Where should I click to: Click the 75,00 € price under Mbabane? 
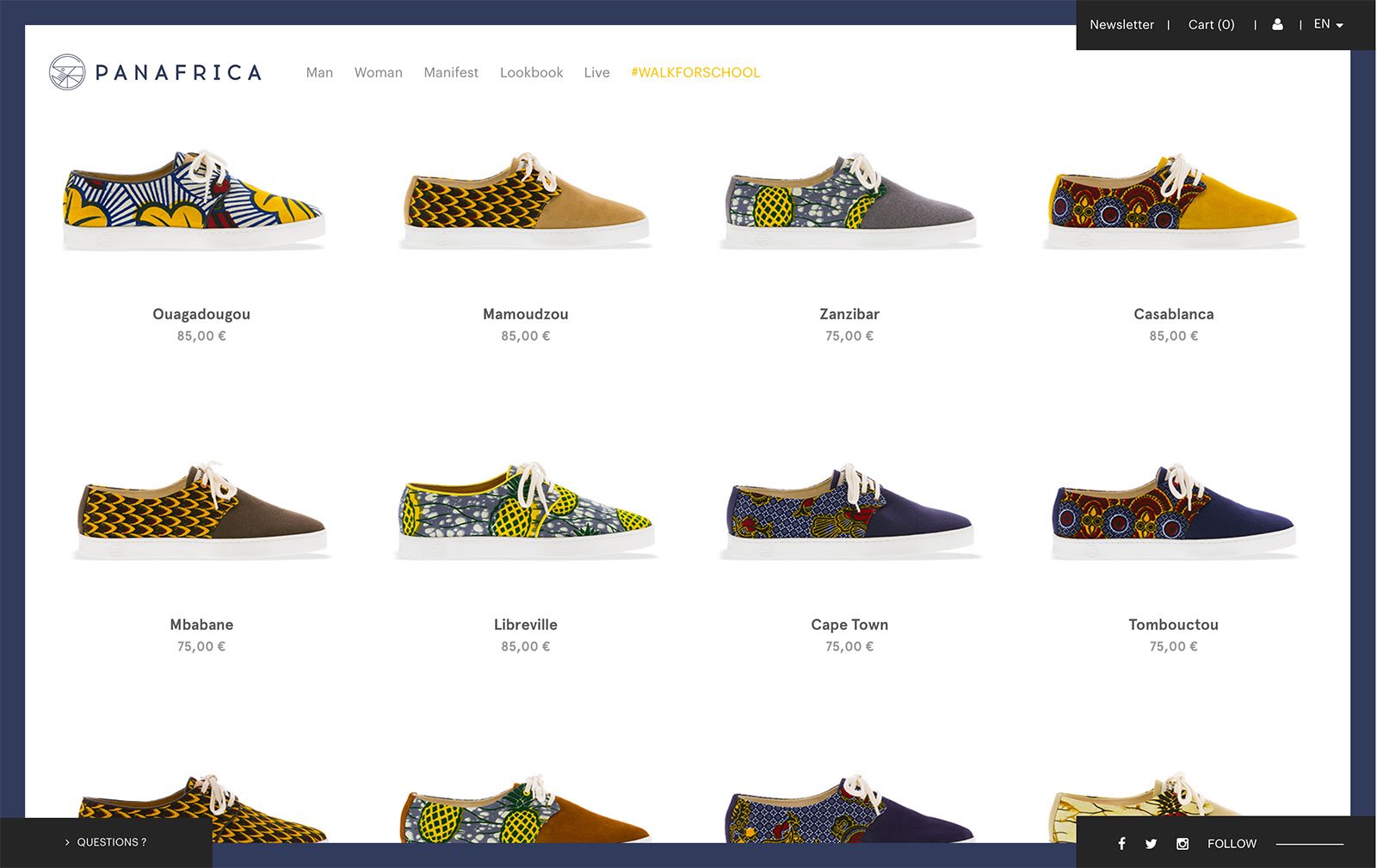tap(201, 647)
